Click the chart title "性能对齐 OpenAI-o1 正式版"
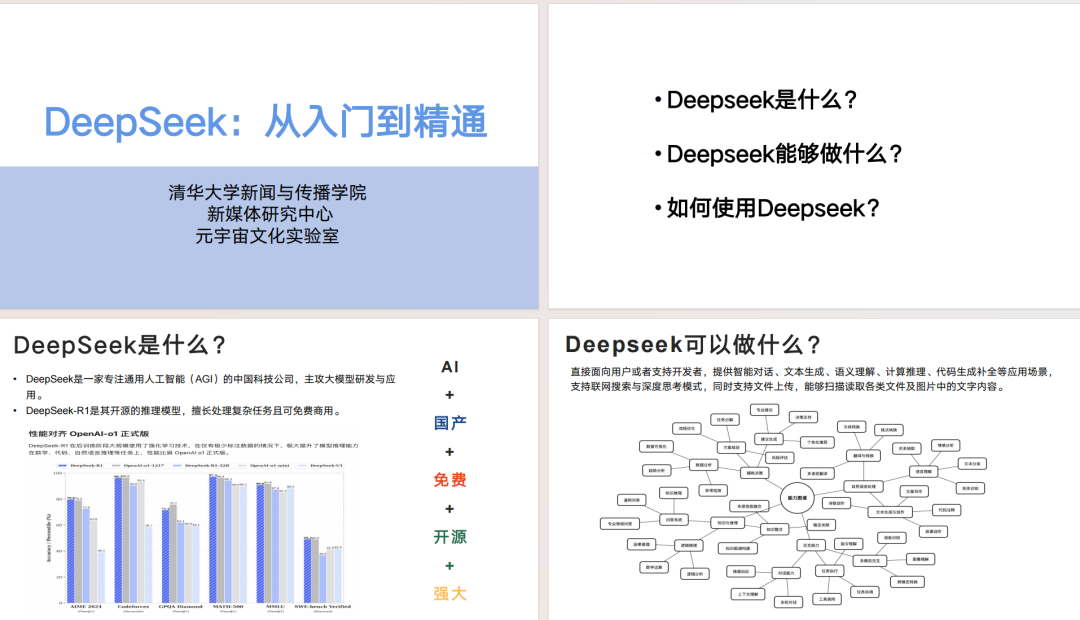 (89, 433)
